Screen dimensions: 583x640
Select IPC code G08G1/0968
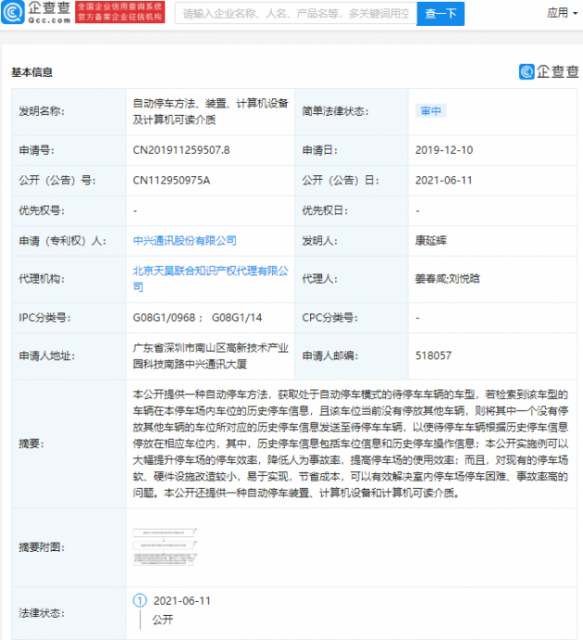164,318
